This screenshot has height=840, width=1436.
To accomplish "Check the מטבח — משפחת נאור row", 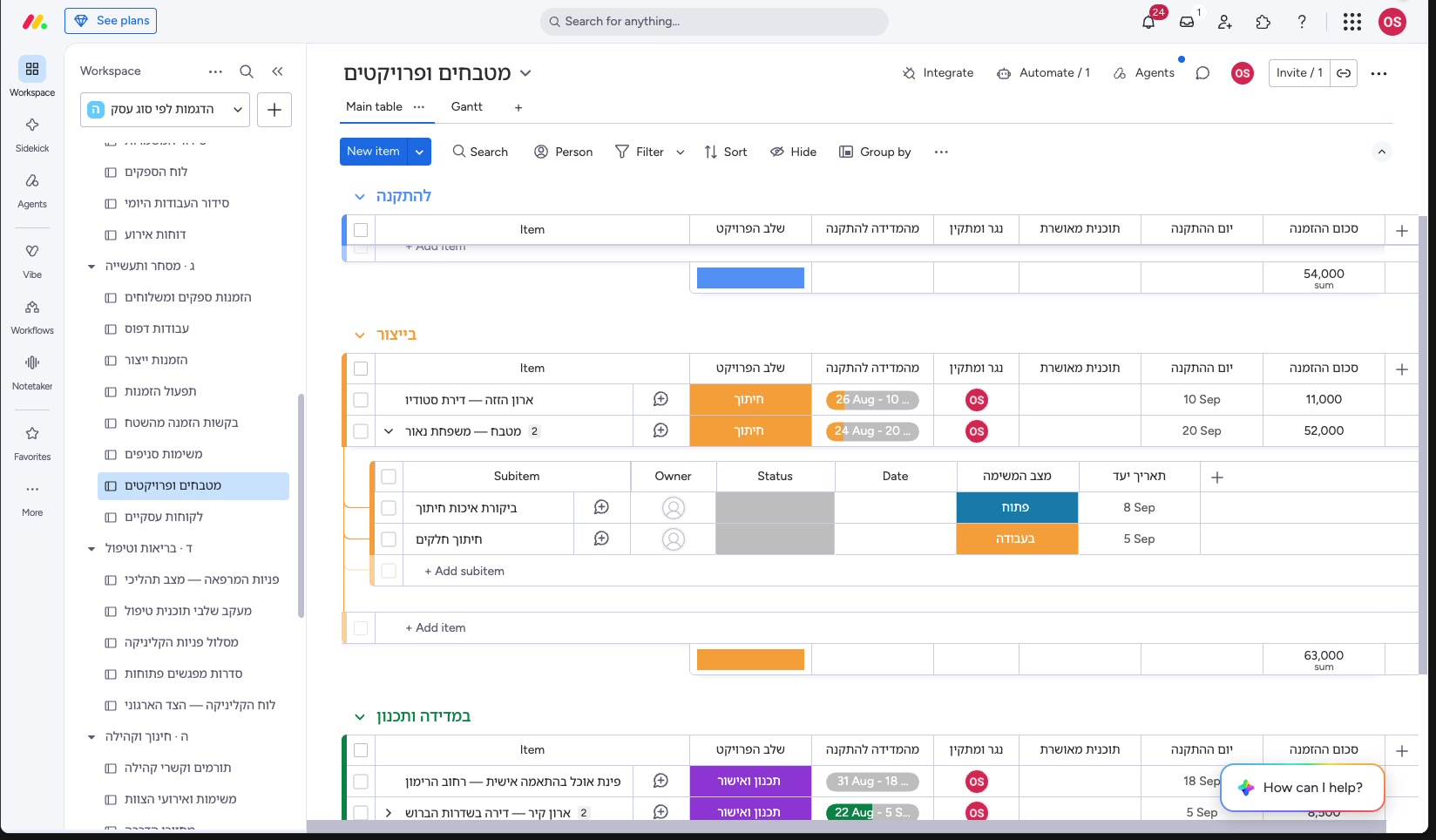I will [x=361, y=431].
